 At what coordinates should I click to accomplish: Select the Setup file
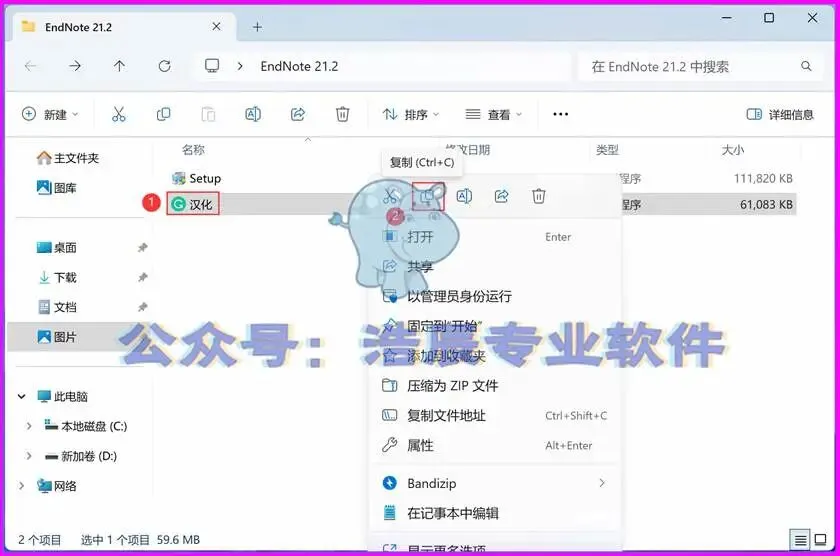196,178
